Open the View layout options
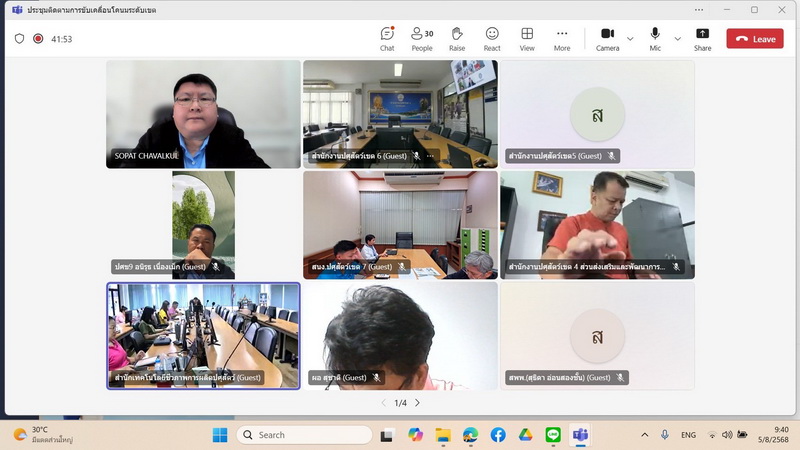800x450 pixels. tap(527, 38)
